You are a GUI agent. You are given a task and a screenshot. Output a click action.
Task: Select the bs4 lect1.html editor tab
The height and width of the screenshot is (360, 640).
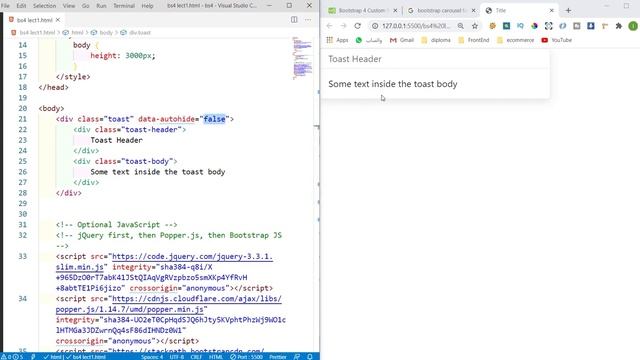[35, 20]
